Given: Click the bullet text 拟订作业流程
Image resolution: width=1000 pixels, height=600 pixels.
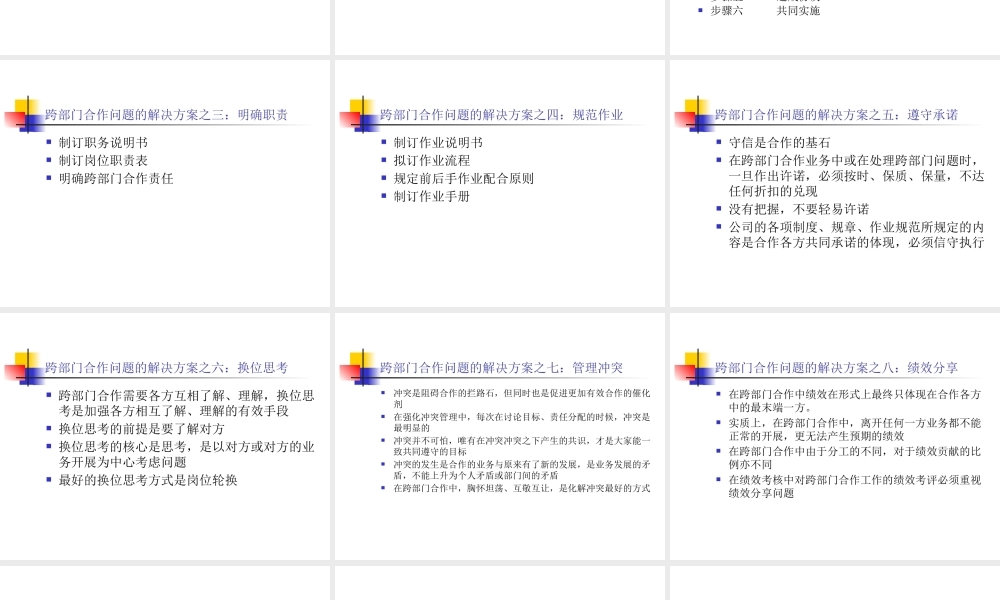Looking at the screenshot, I should [432, 161].
